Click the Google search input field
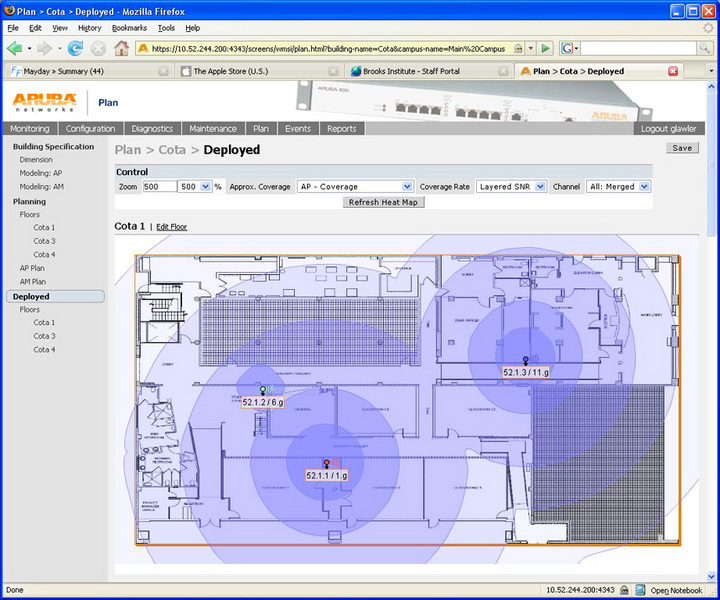720x600 pixels. point(639,48)
